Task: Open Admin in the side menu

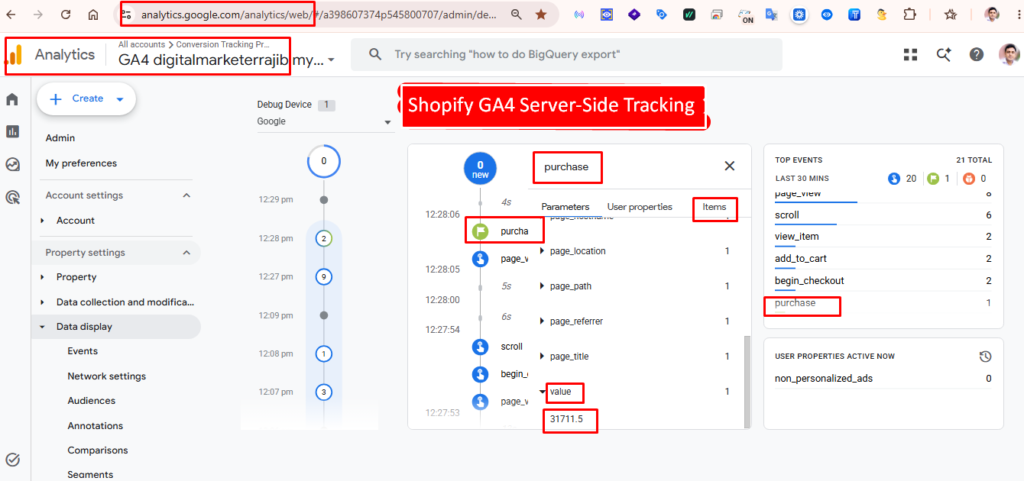Action: tap(60, 138)
